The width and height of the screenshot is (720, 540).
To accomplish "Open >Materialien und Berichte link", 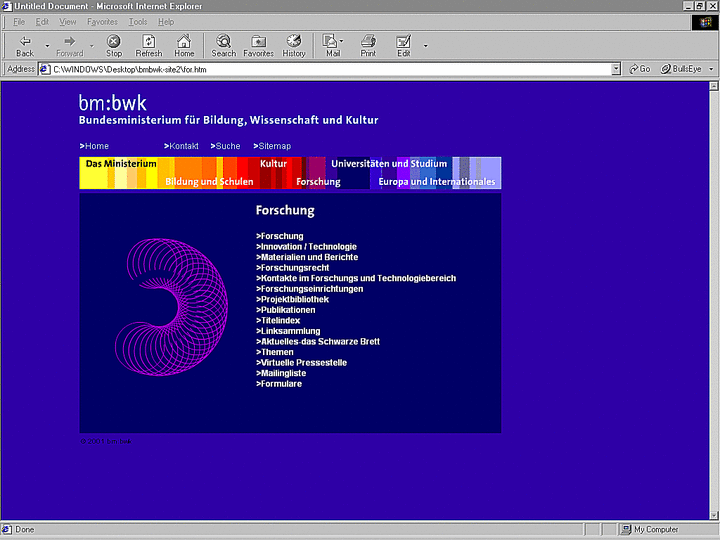I will pos(307,257).
